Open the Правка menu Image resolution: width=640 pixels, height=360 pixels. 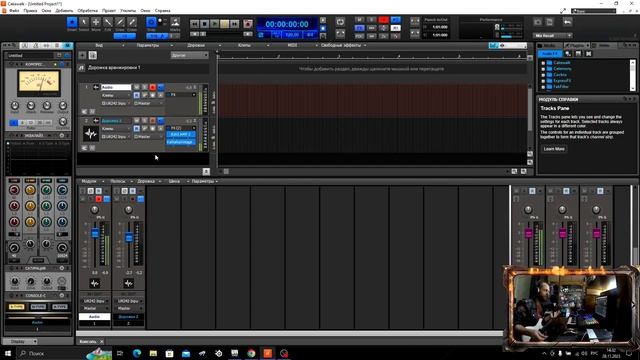coord(30,11)
